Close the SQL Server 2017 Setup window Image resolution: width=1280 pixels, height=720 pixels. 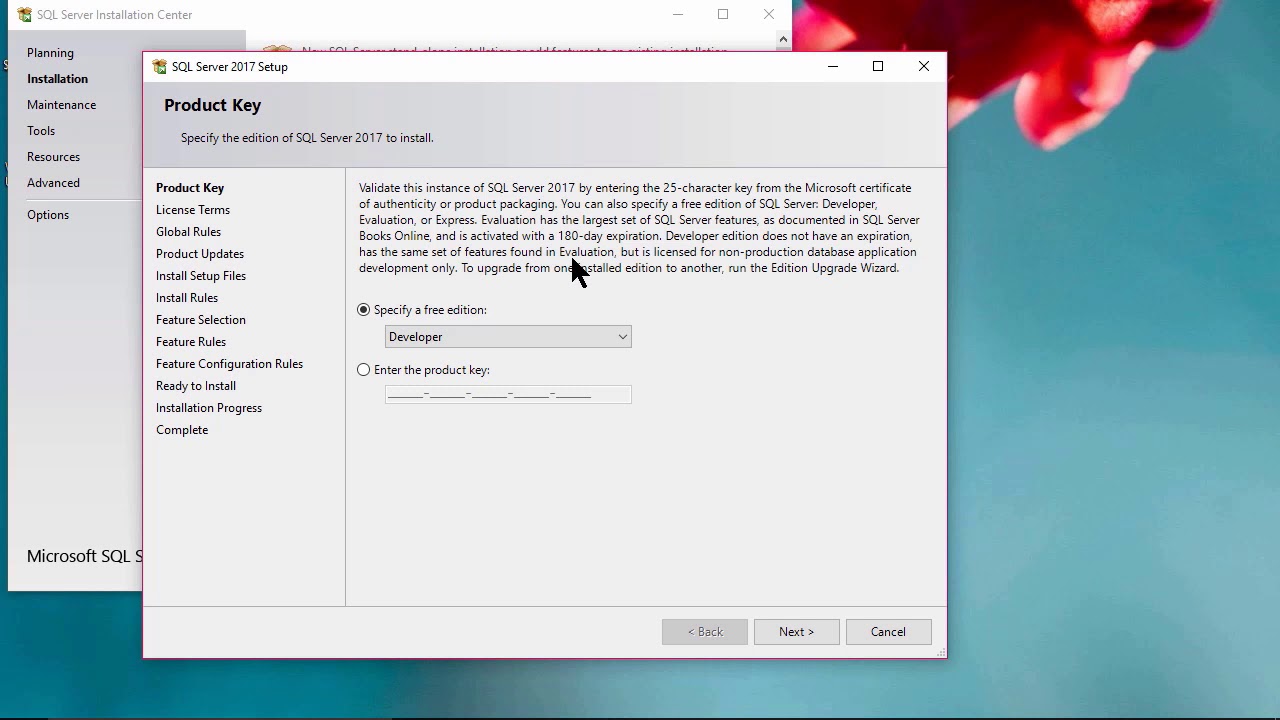(x=924, y=67)
